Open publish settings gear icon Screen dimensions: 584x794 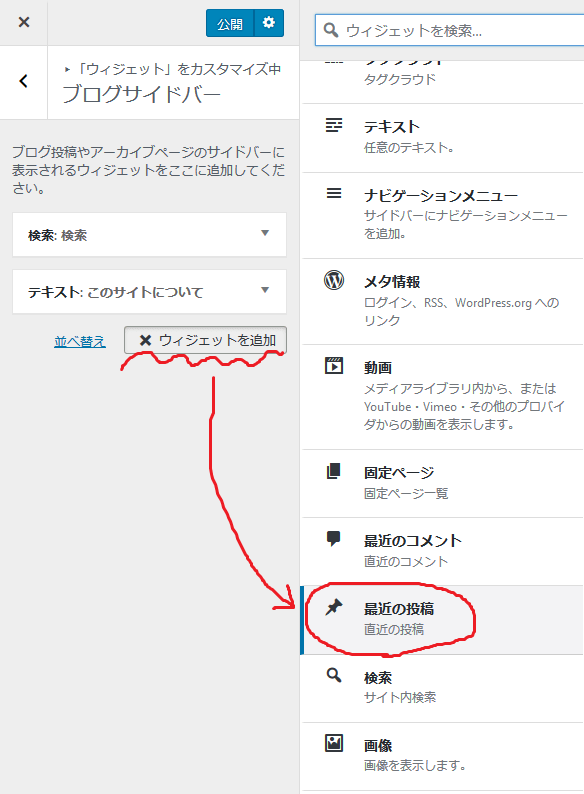tap(269, 23)
